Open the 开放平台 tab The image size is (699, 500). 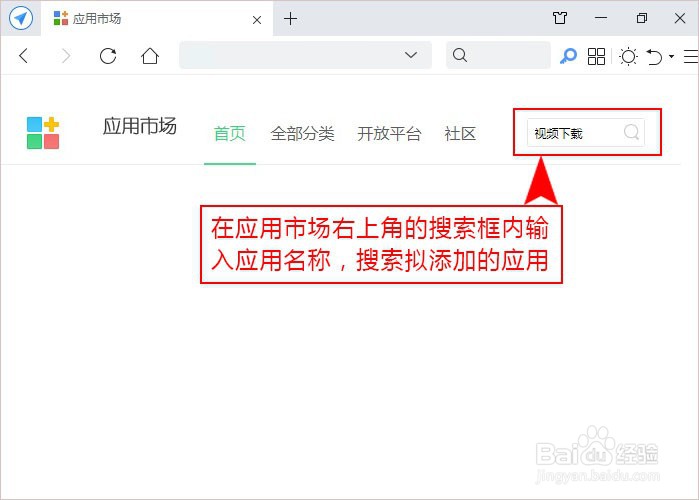(389, 134)
